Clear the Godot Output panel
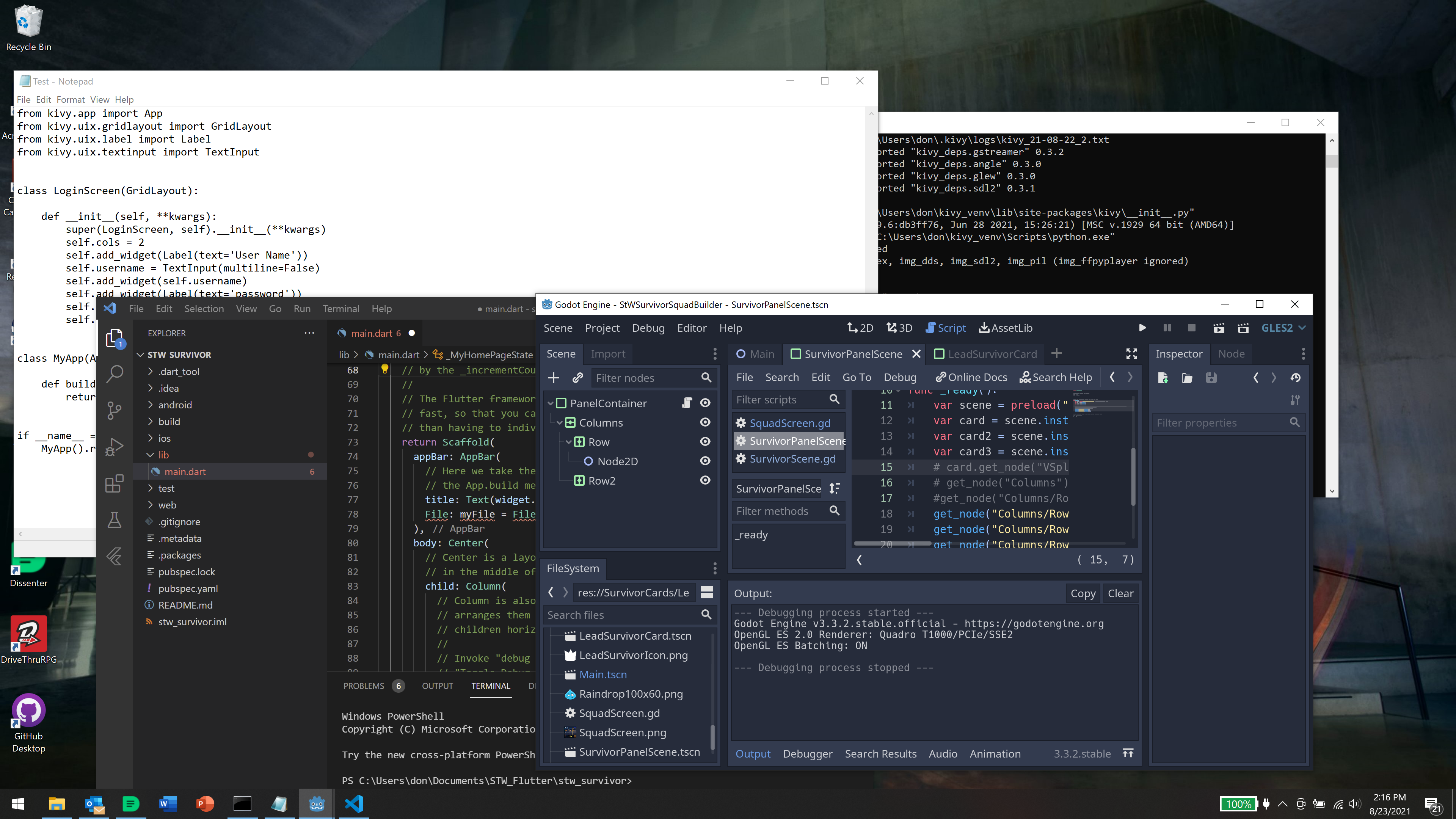The width and height of the screenshot is (1456, 819). tap(1120, 593)
